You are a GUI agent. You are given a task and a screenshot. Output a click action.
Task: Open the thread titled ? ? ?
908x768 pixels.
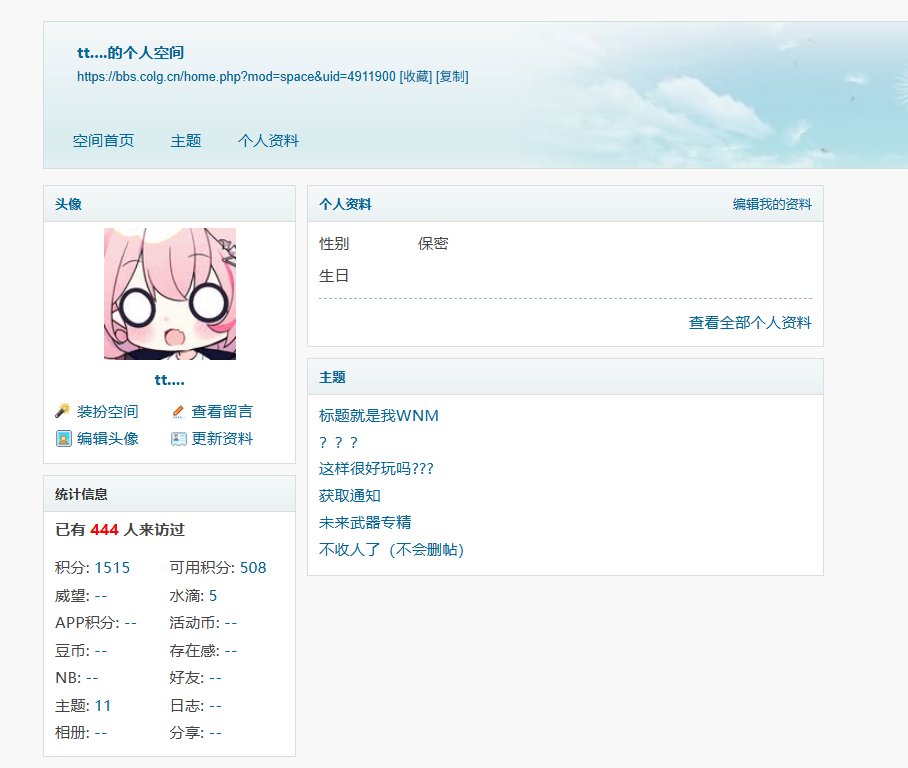[338, 442]
